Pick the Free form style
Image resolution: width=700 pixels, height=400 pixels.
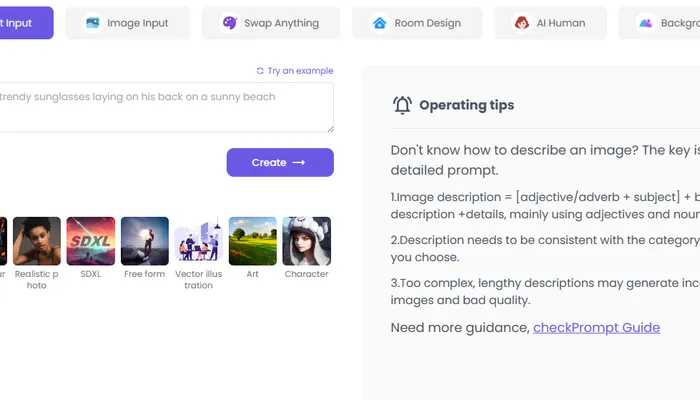(x=145, y=241)
